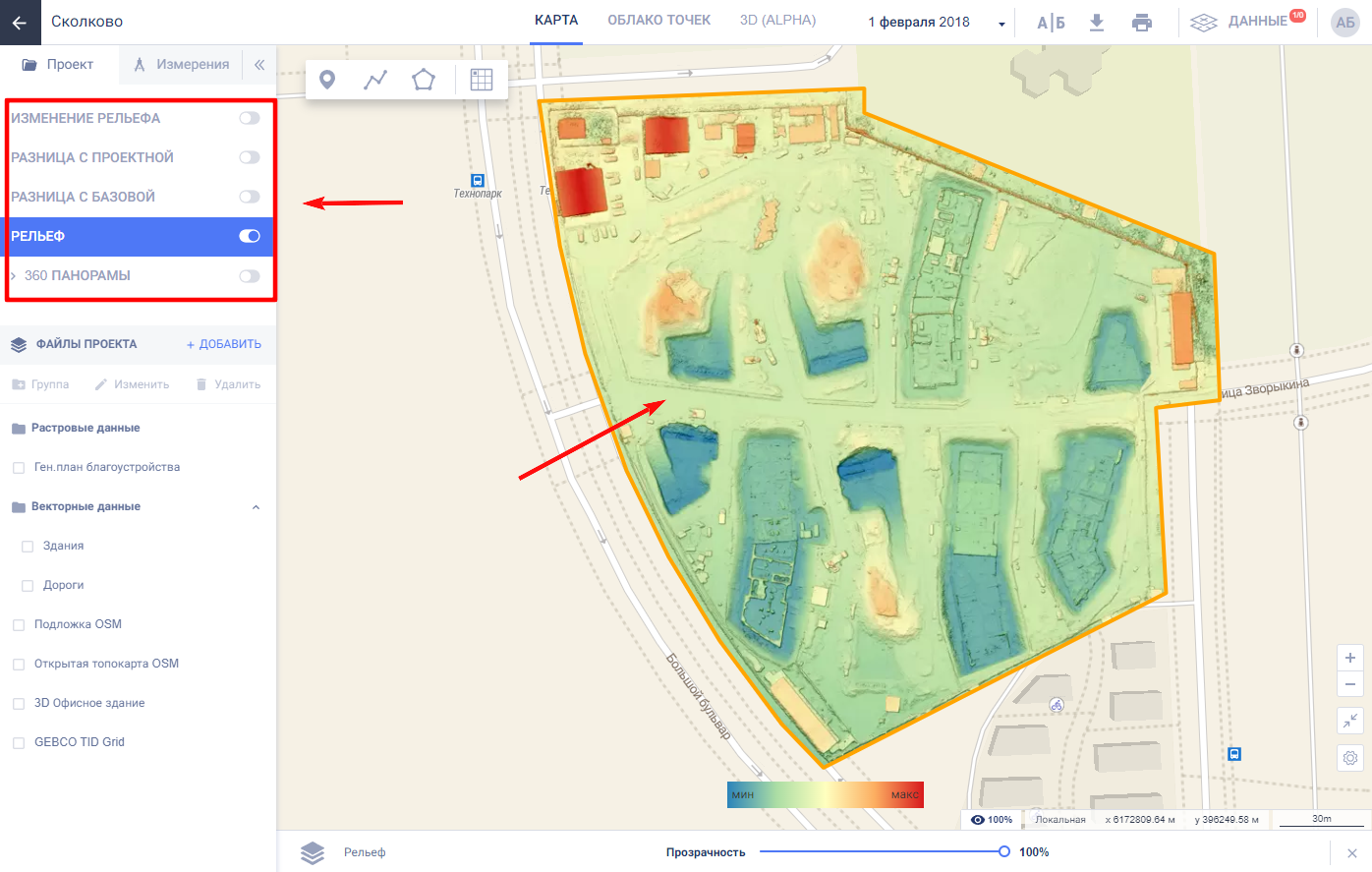
Task: Select the point marker tool
Action: 327,80
